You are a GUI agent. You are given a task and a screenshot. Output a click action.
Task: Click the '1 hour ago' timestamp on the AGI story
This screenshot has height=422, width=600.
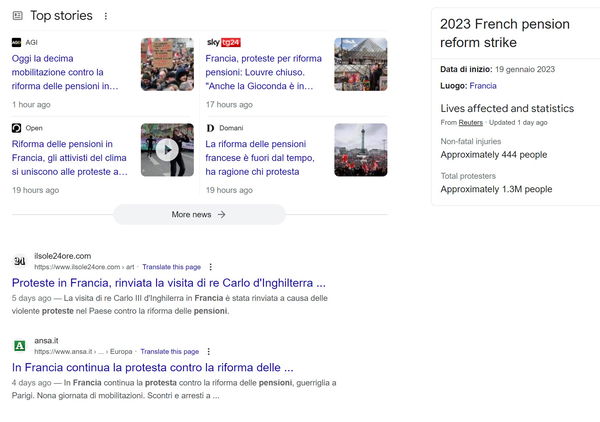click(31, 104)
